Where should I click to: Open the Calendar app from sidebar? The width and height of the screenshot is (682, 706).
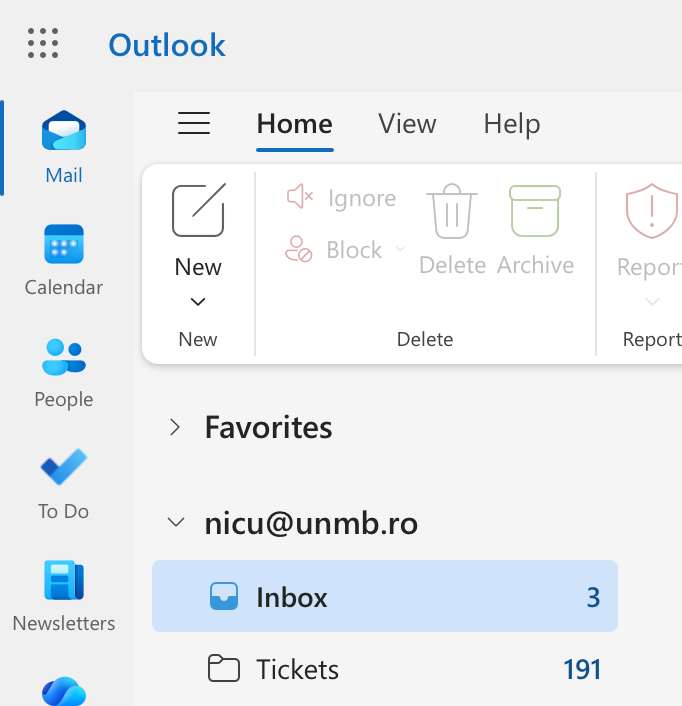(64, 244)
